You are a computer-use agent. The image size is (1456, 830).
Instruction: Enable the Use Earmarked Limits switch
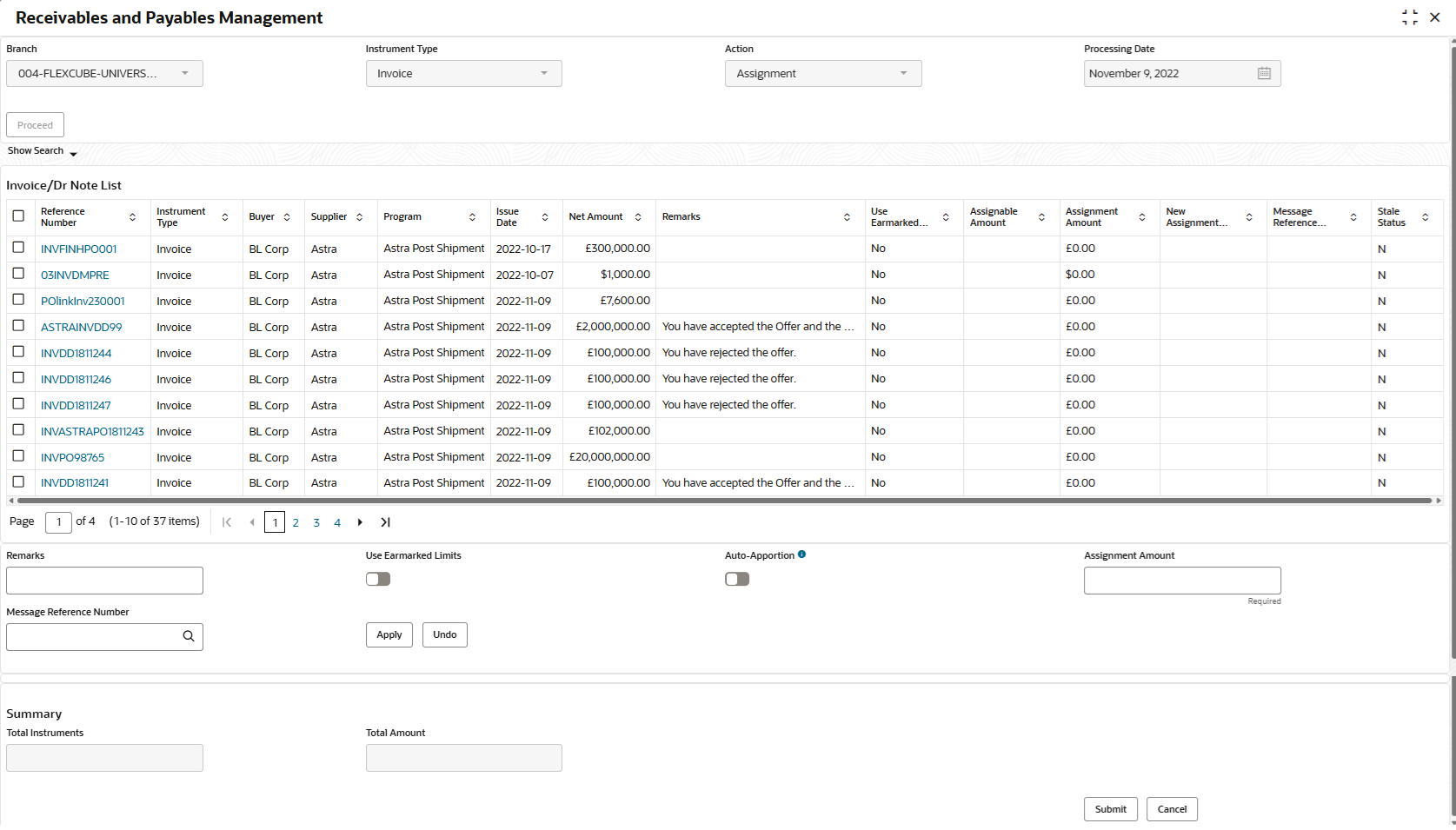click(378, 579)
